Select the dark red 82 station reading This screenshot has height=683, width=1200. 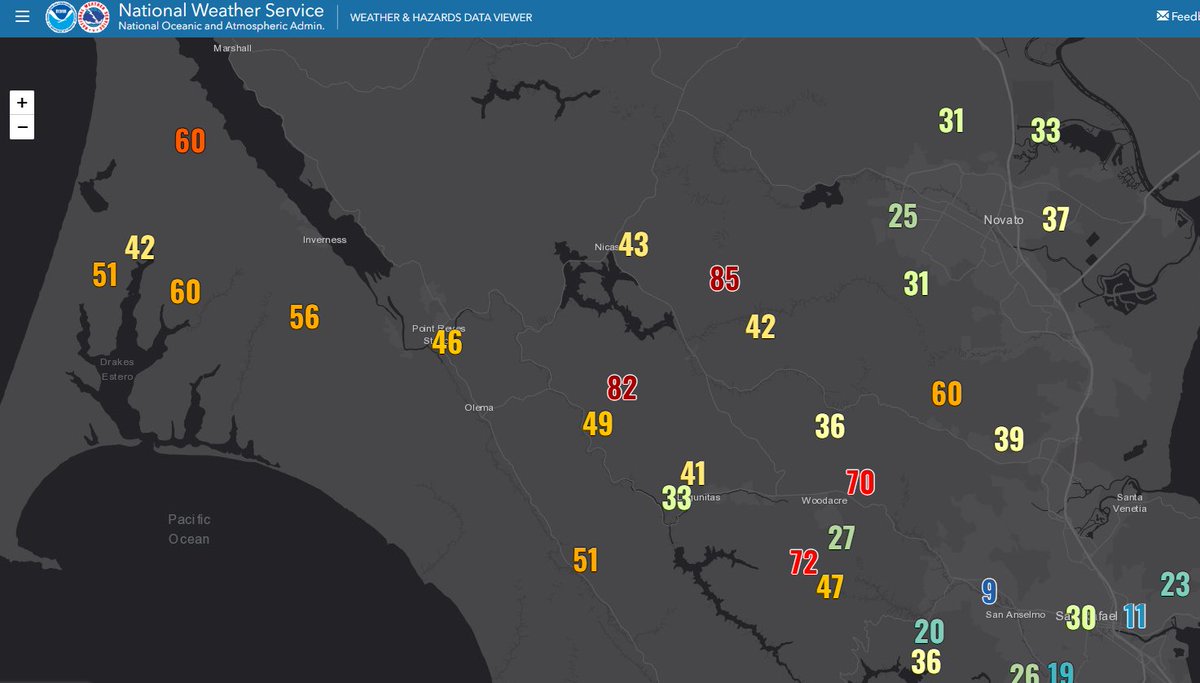click(x=622, y=388)
